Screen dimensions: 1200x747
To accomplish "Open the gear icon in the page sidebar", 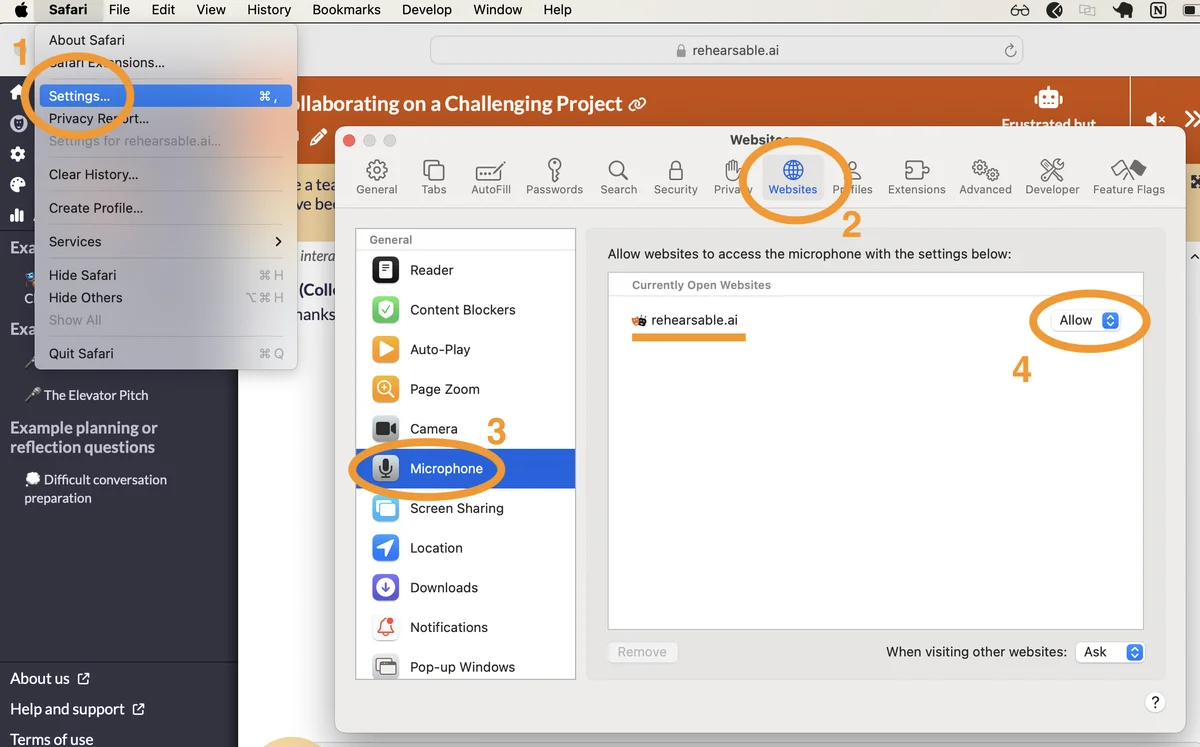I will pos(18,154).
